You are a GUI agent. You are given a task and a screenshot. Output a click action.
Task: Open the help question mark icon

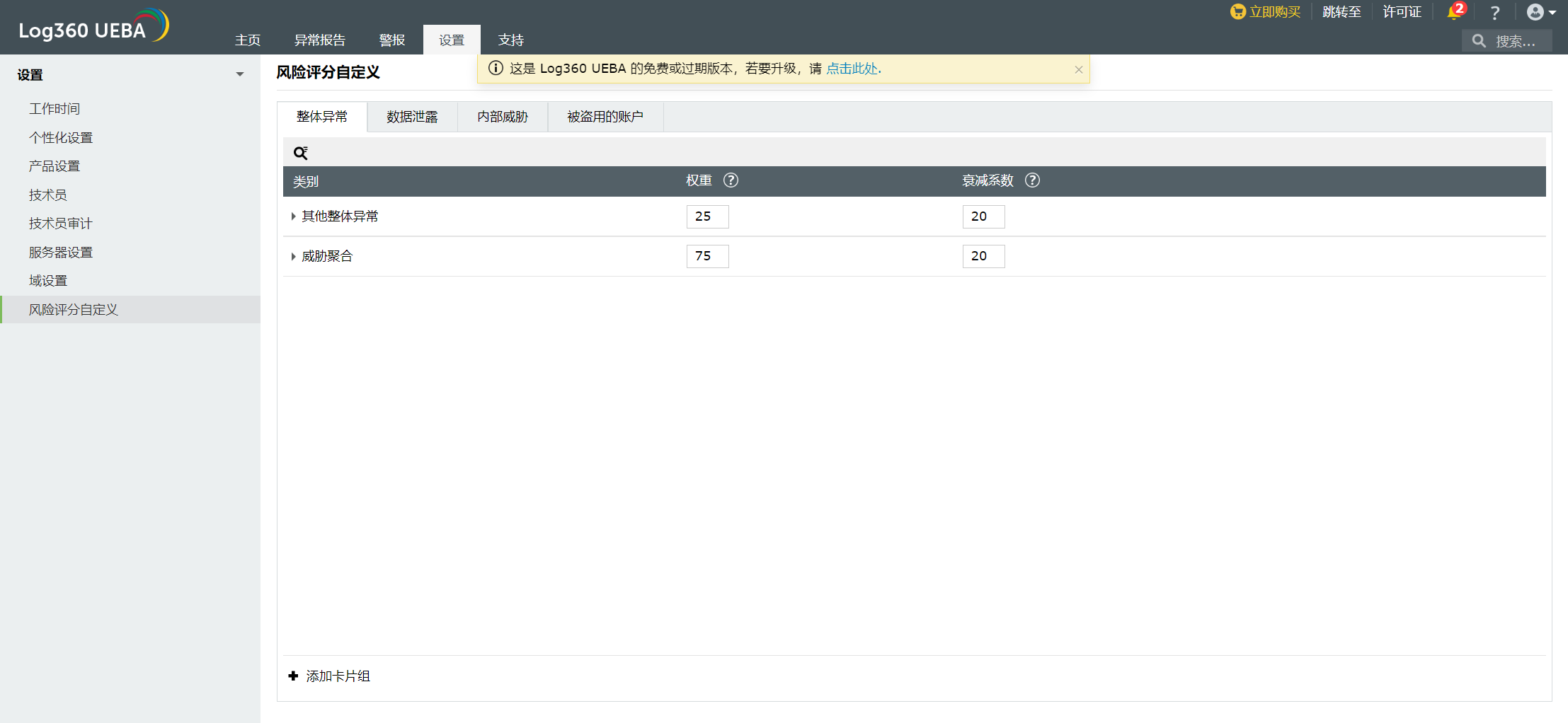[1494, 13]
